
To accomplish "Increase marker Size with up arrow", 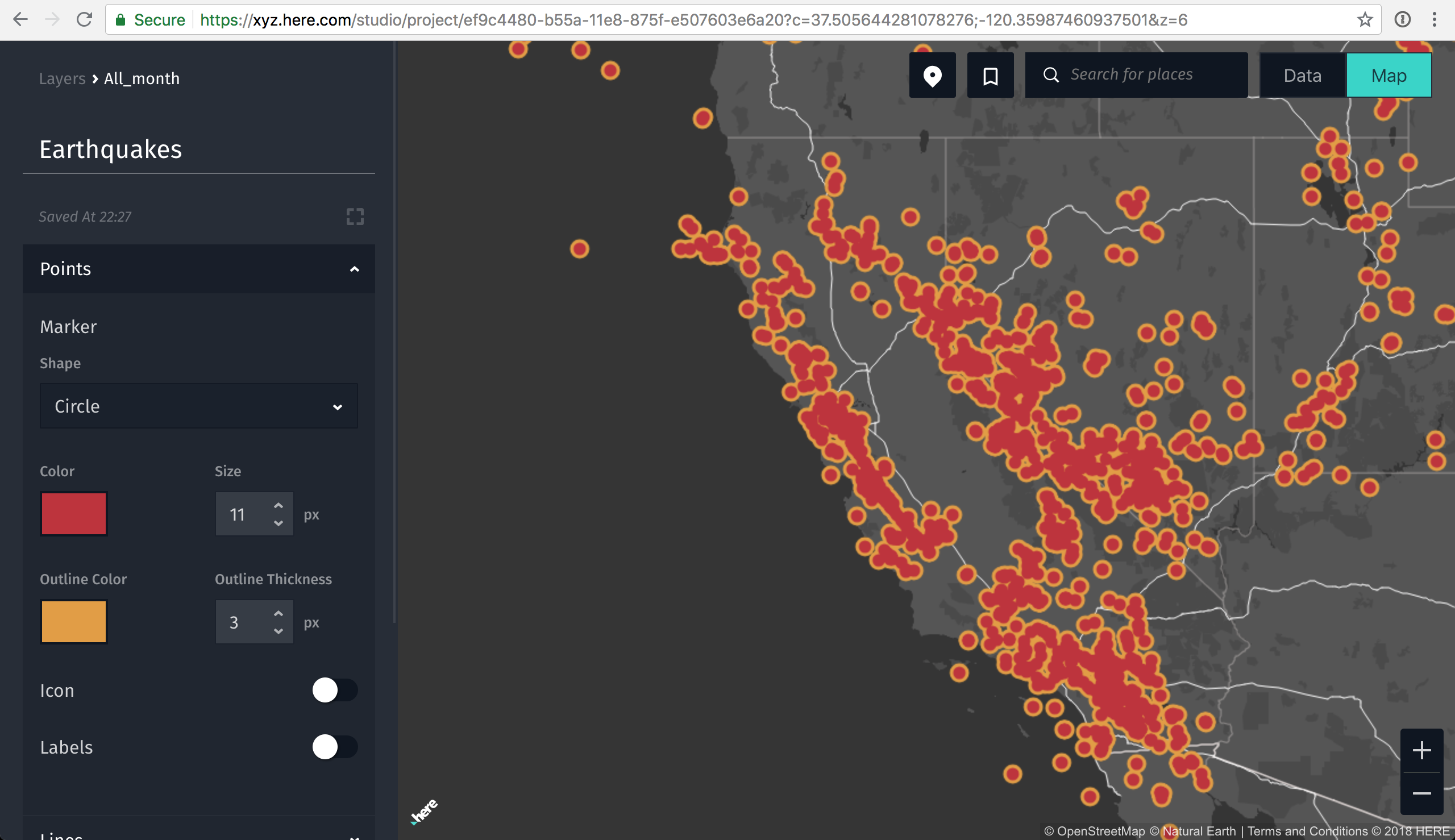I will 278,505.
